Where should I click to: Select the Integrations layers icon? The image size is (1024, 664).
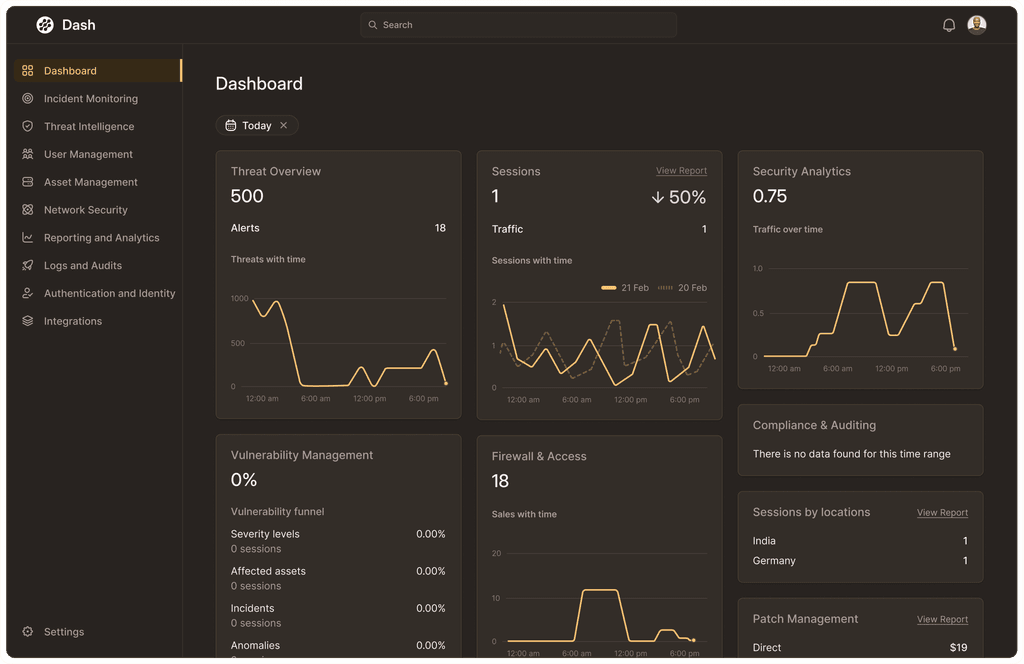point(27,321)
